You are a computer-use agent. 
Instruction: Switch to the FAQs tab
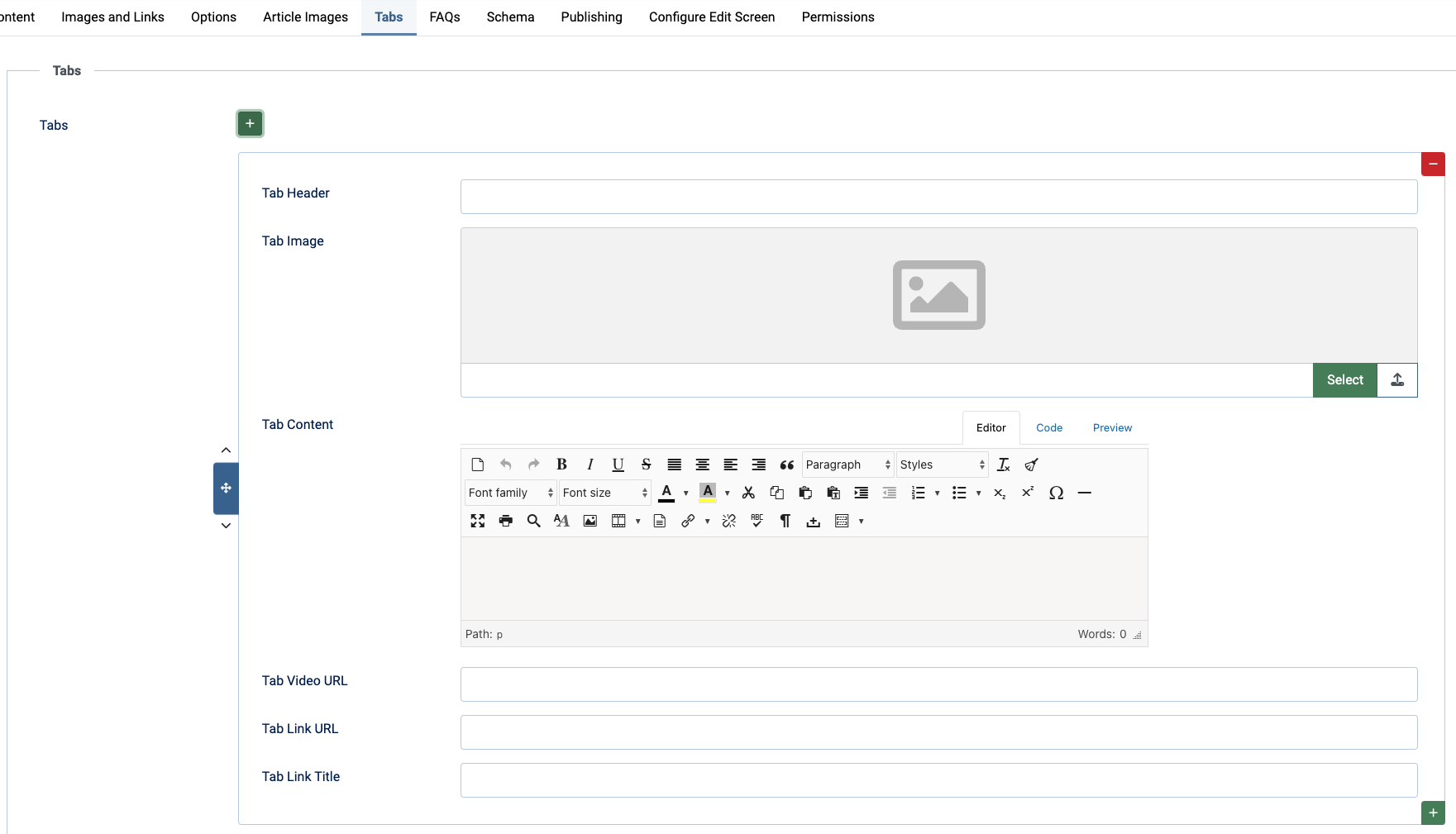(x=445, y=17)
